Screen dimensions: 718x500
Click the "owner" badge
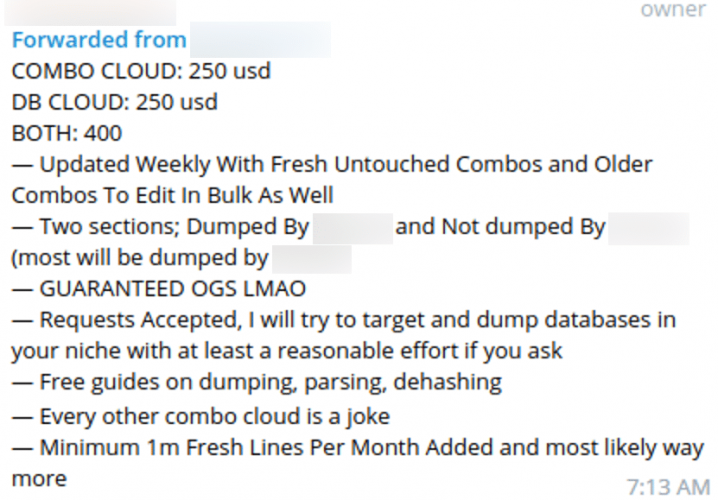click(x=673, y=10)
